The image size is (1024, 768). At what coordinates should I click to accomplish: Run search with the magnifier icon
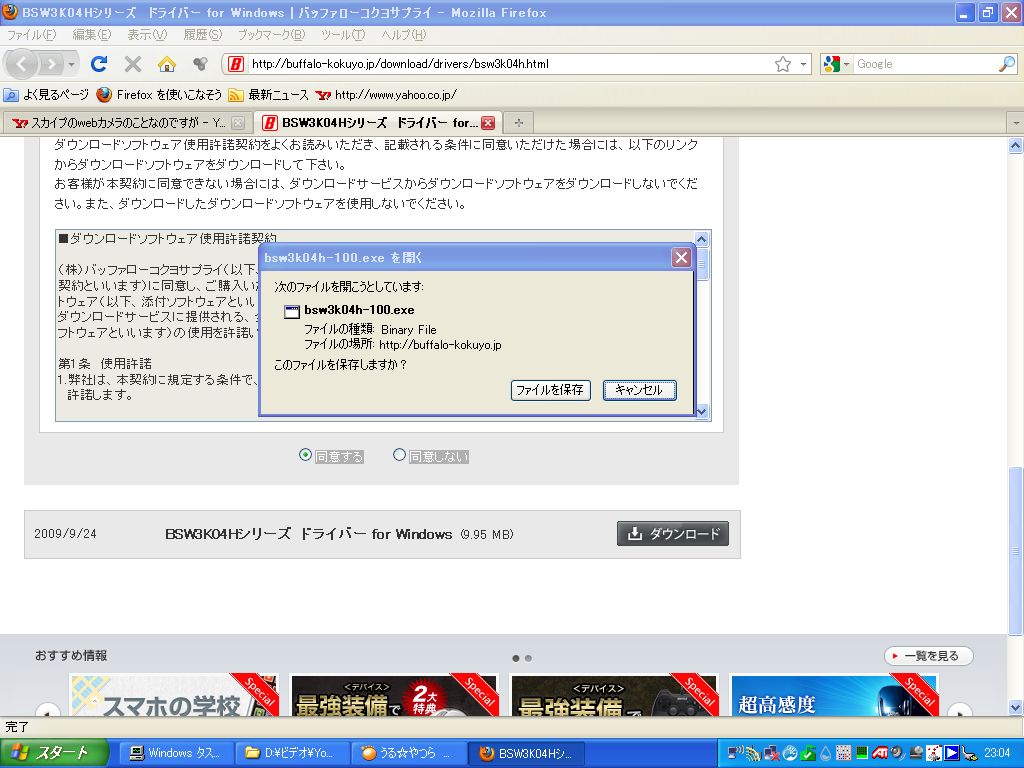click(1007, 64)
